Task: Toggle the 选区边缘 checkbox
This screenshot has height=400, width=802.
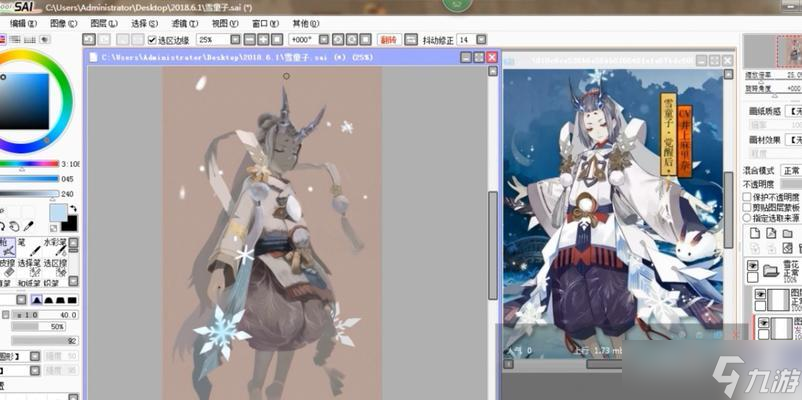Action: pos(151,40)
